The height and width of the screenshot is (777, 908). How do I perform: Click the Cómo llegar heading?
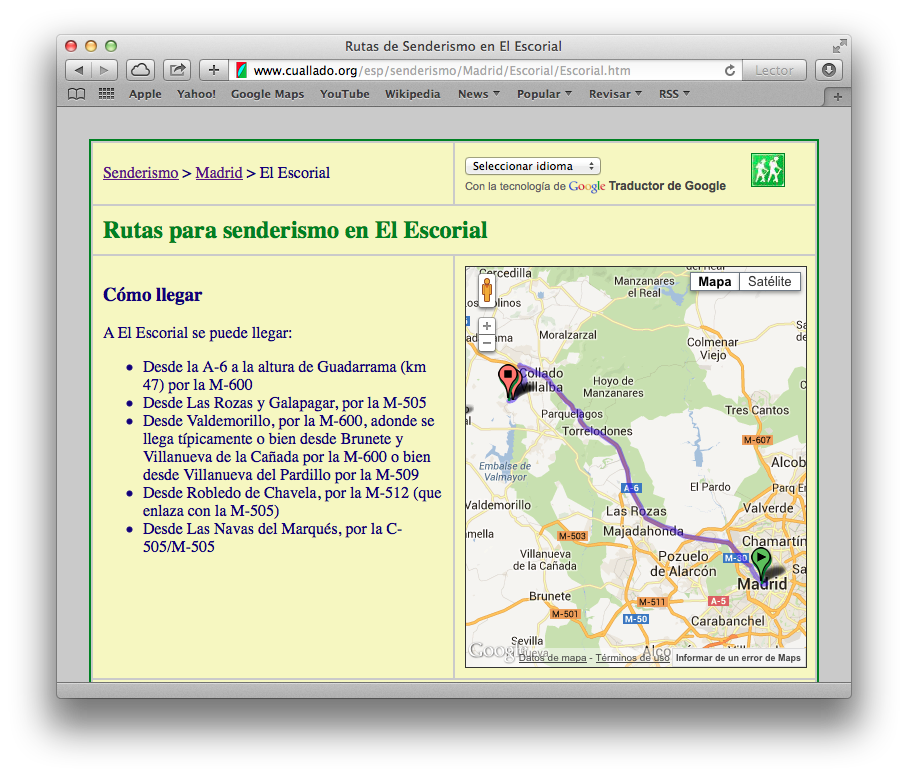(x=153, y=295)
